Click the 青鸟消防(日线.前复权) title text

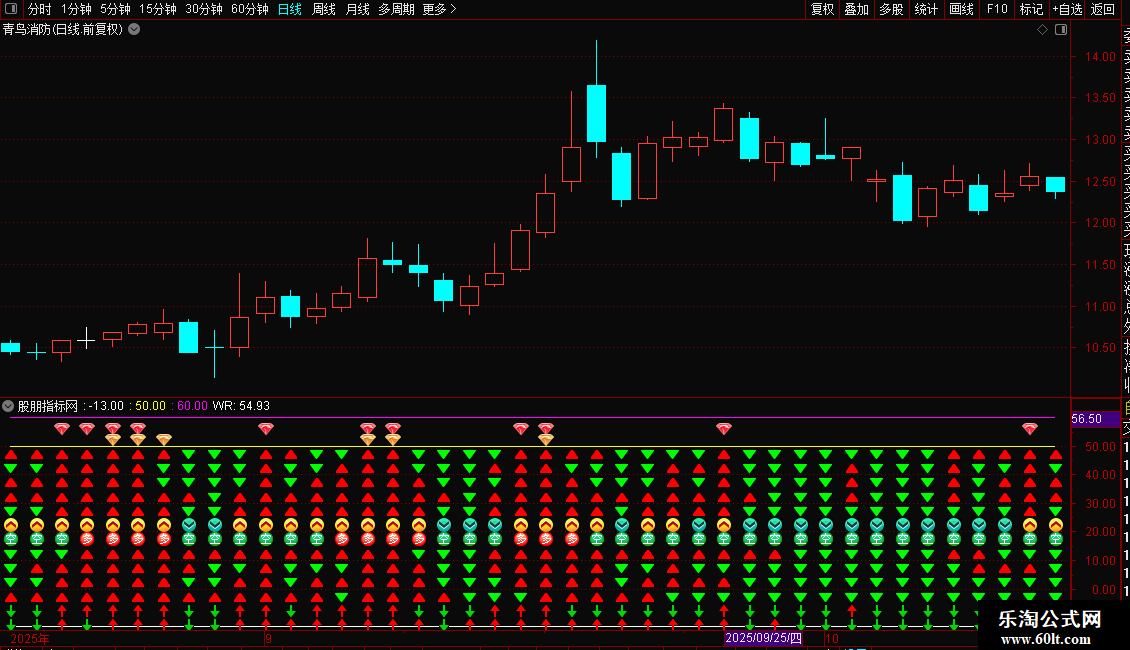pyautogui.click(x=63, y=30)
